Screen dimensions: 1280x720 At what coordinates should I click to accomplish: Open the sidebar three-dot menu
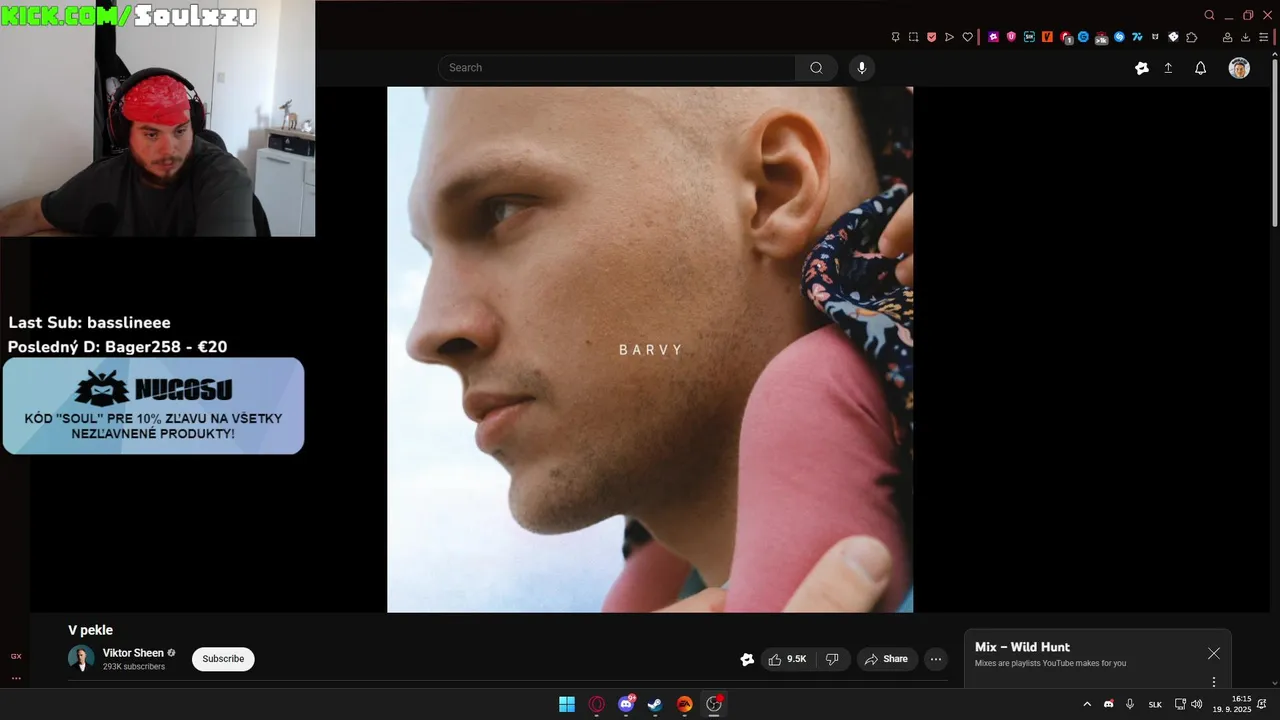(x=16, y=678)
